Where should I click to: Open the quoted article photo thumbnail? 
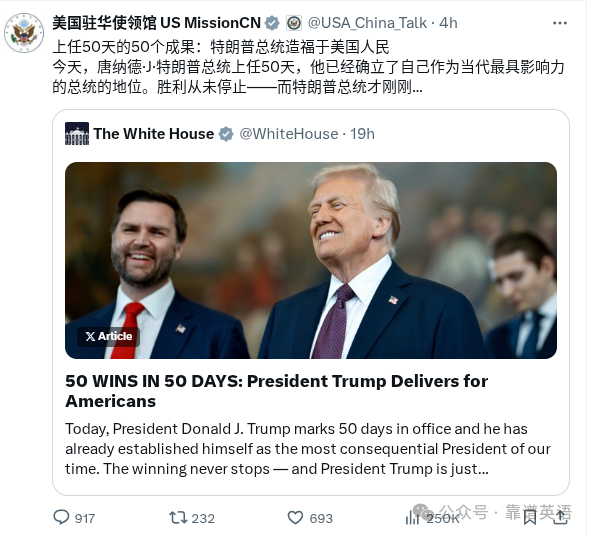312,262
